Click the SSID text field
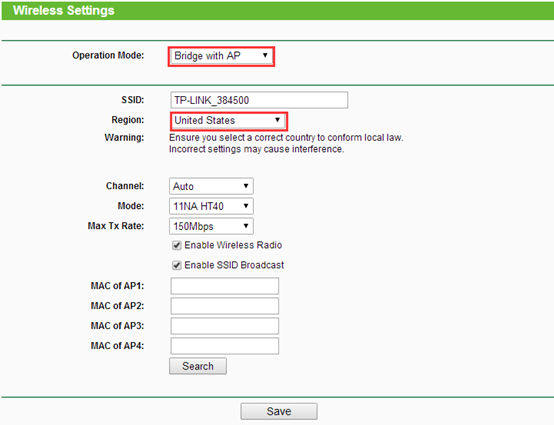554x425 pixels. coord(259,100)
